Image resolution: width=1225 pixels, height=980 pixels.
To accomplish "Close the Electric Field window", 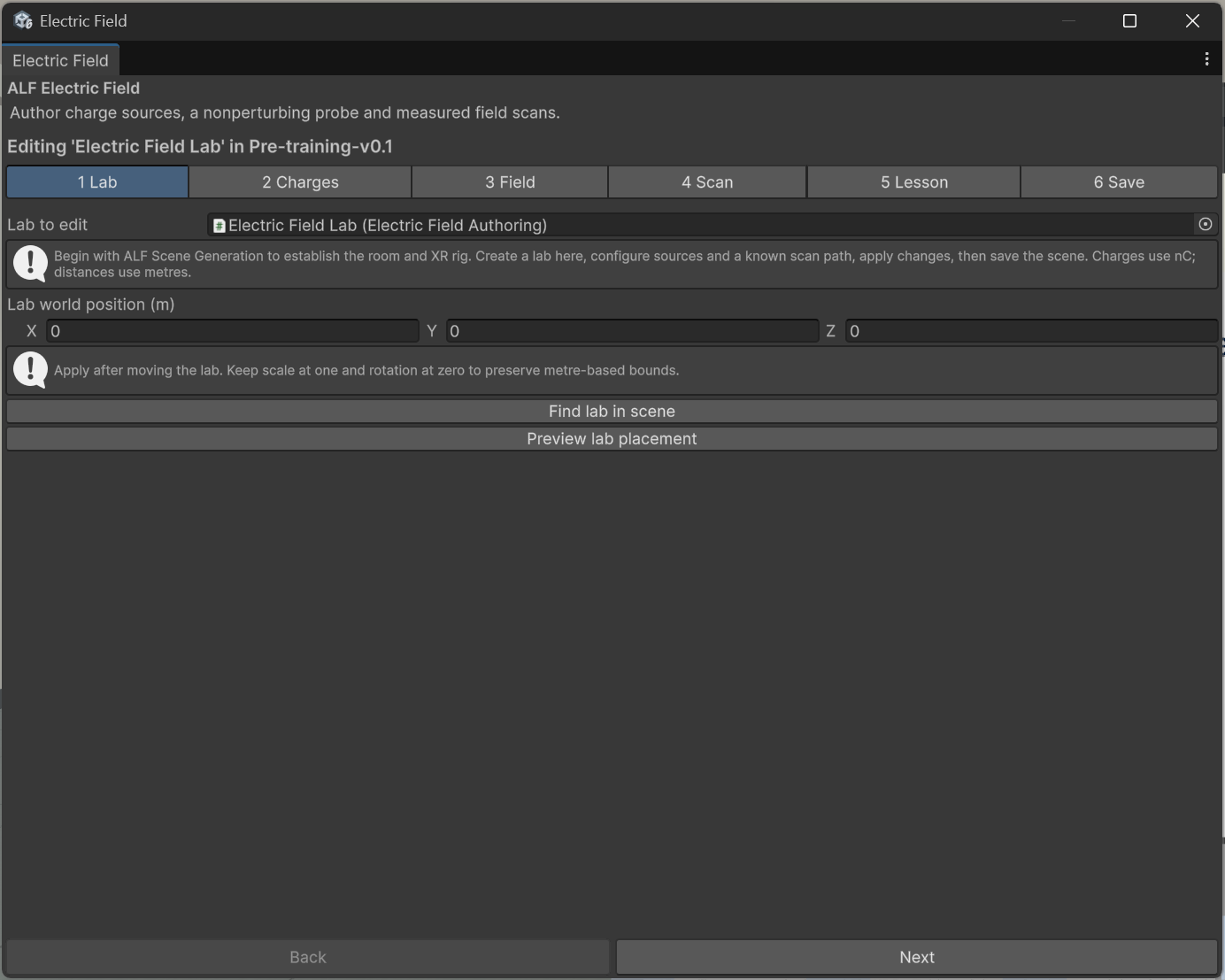I will [x=1192, y=21].
